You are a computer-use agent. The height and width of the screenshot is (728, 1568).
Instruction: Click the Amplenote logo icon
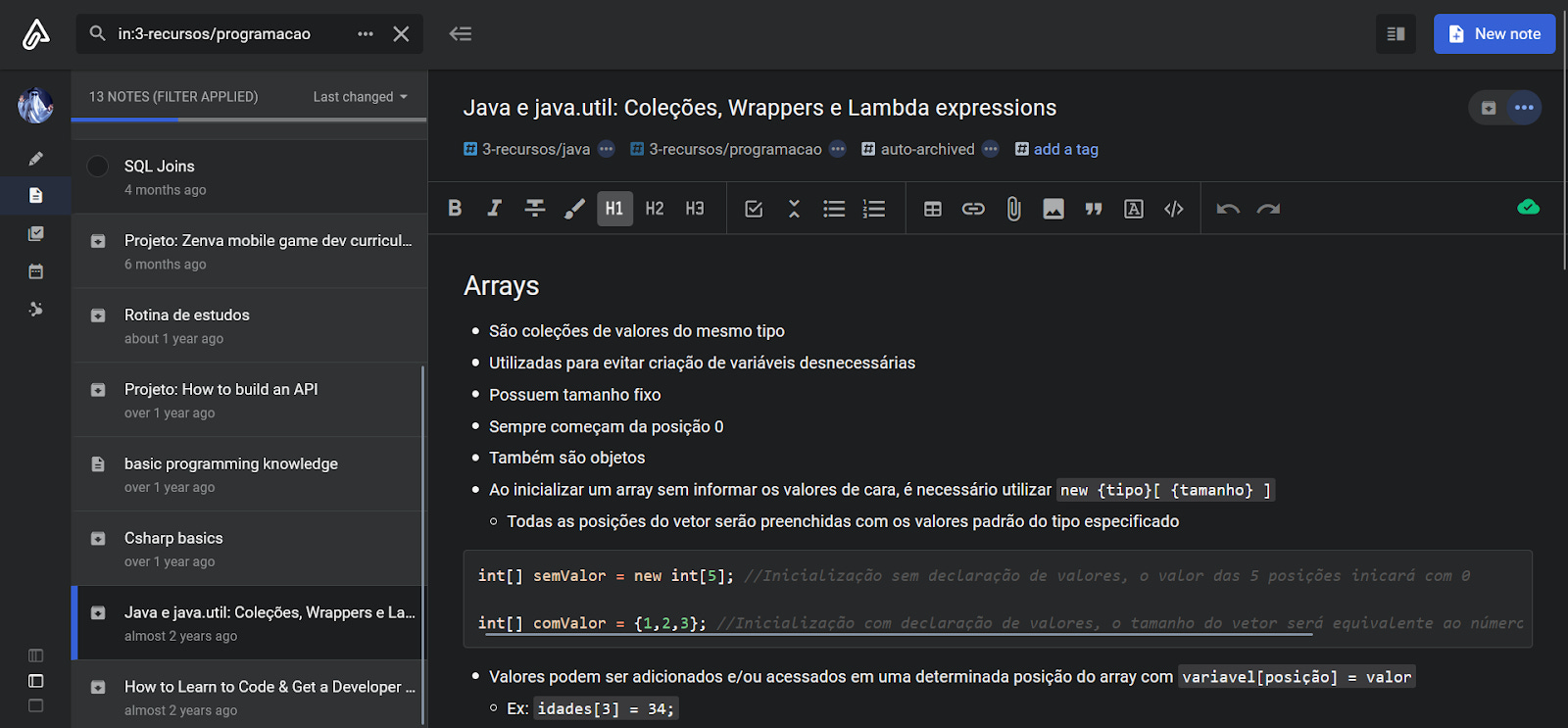35,34
